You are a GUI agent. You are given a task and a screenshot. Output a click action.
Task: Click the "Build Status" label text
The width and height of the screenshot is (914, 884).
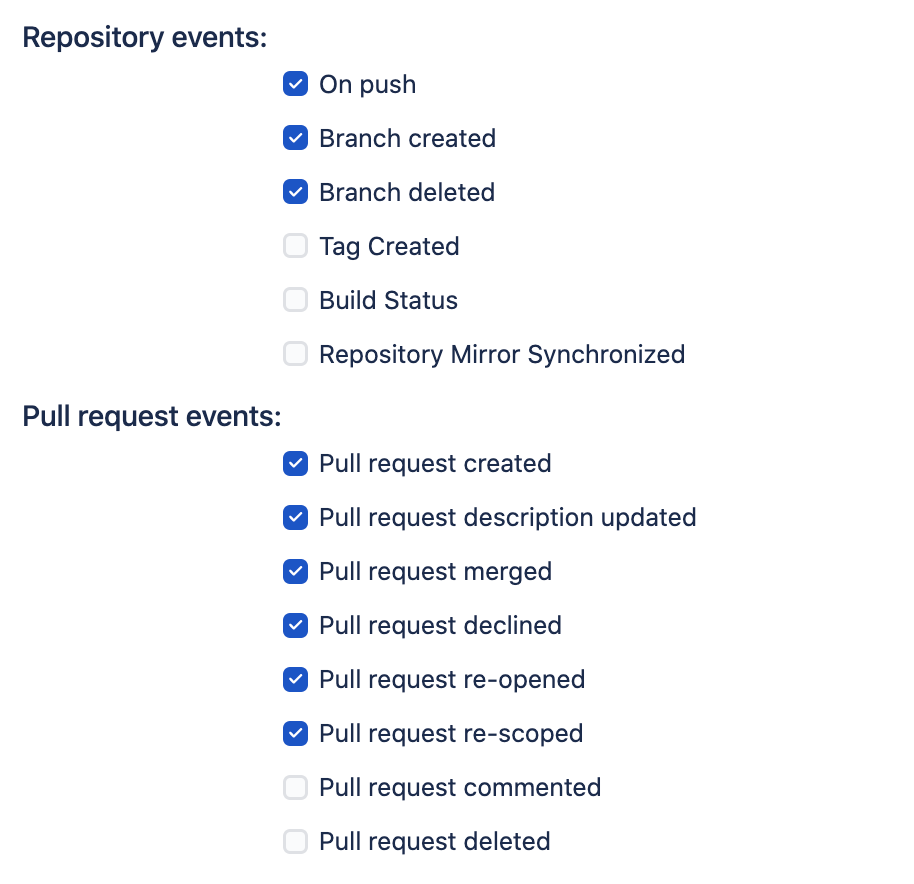coord(388,300)
